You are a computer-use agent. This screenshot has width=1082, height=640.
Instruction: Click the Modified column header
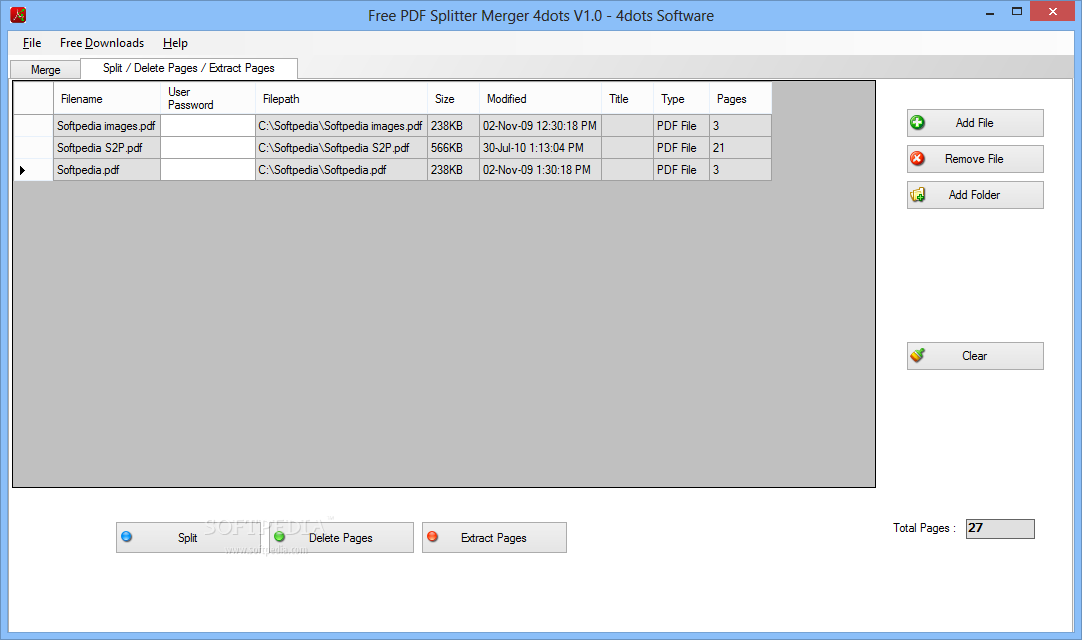pyautogui.click(x=540, y=99)
